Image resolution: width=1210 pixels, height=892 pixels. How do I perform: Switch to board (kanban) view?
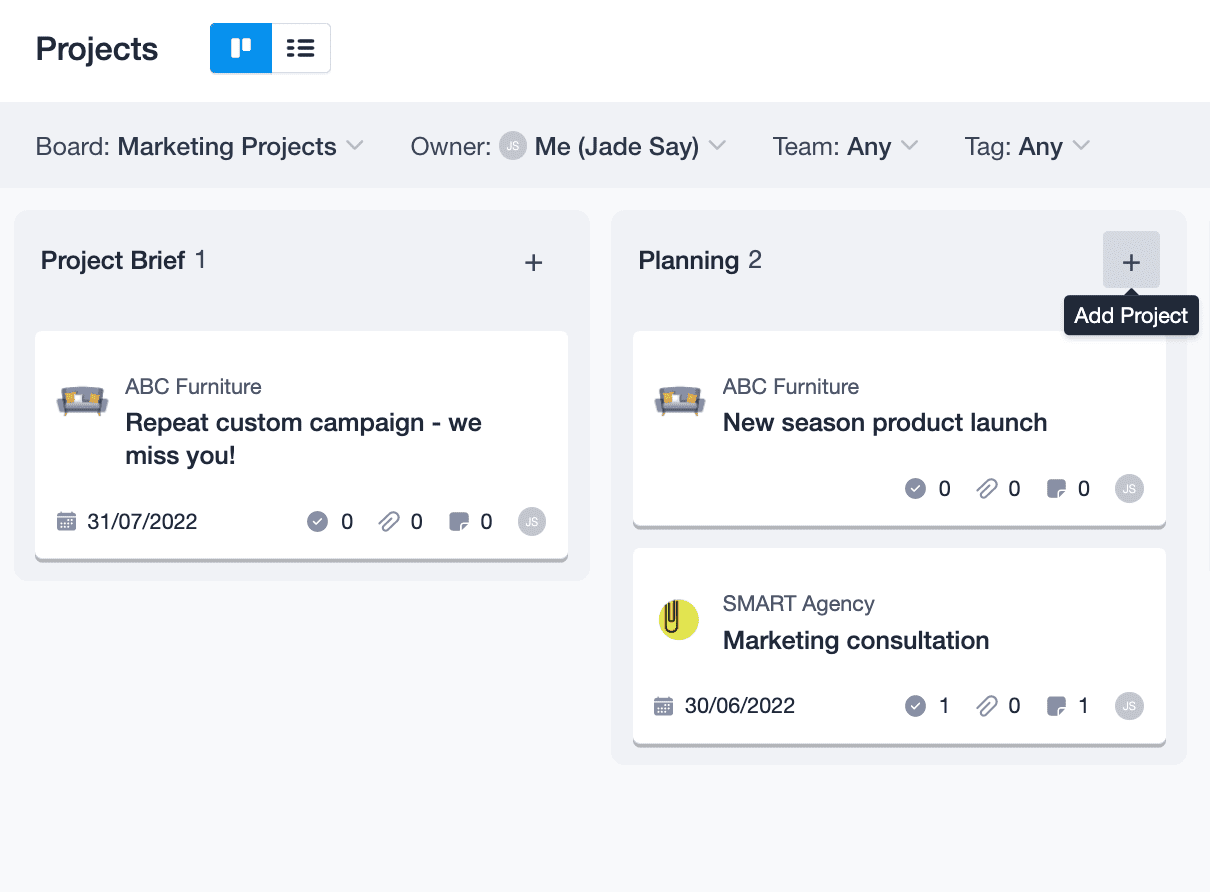click(241, 48)
